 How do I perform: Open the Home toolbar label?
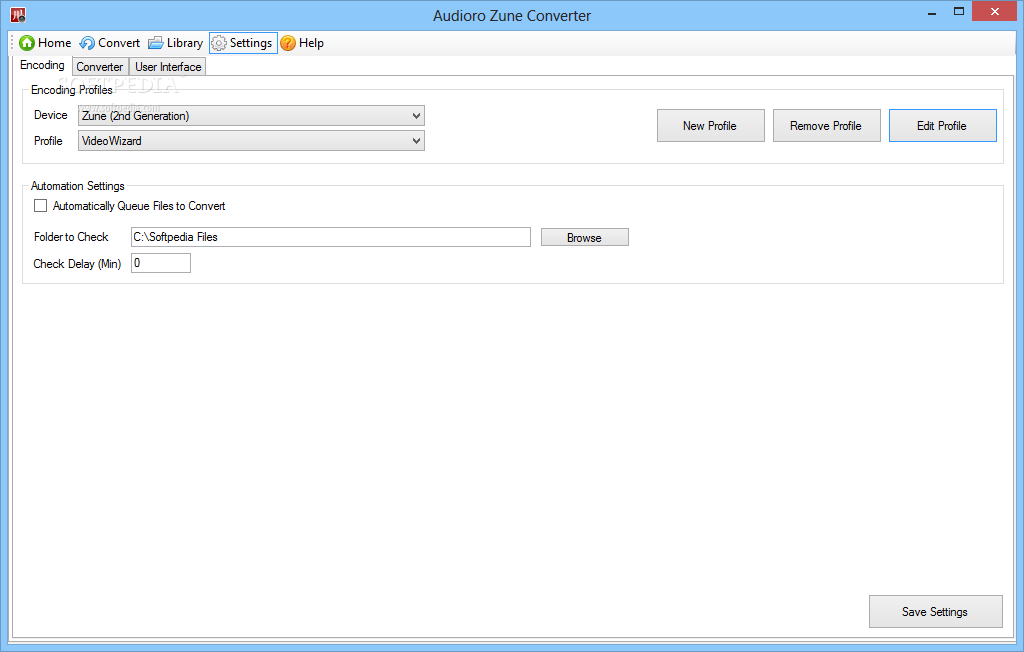tap(54, 43)
